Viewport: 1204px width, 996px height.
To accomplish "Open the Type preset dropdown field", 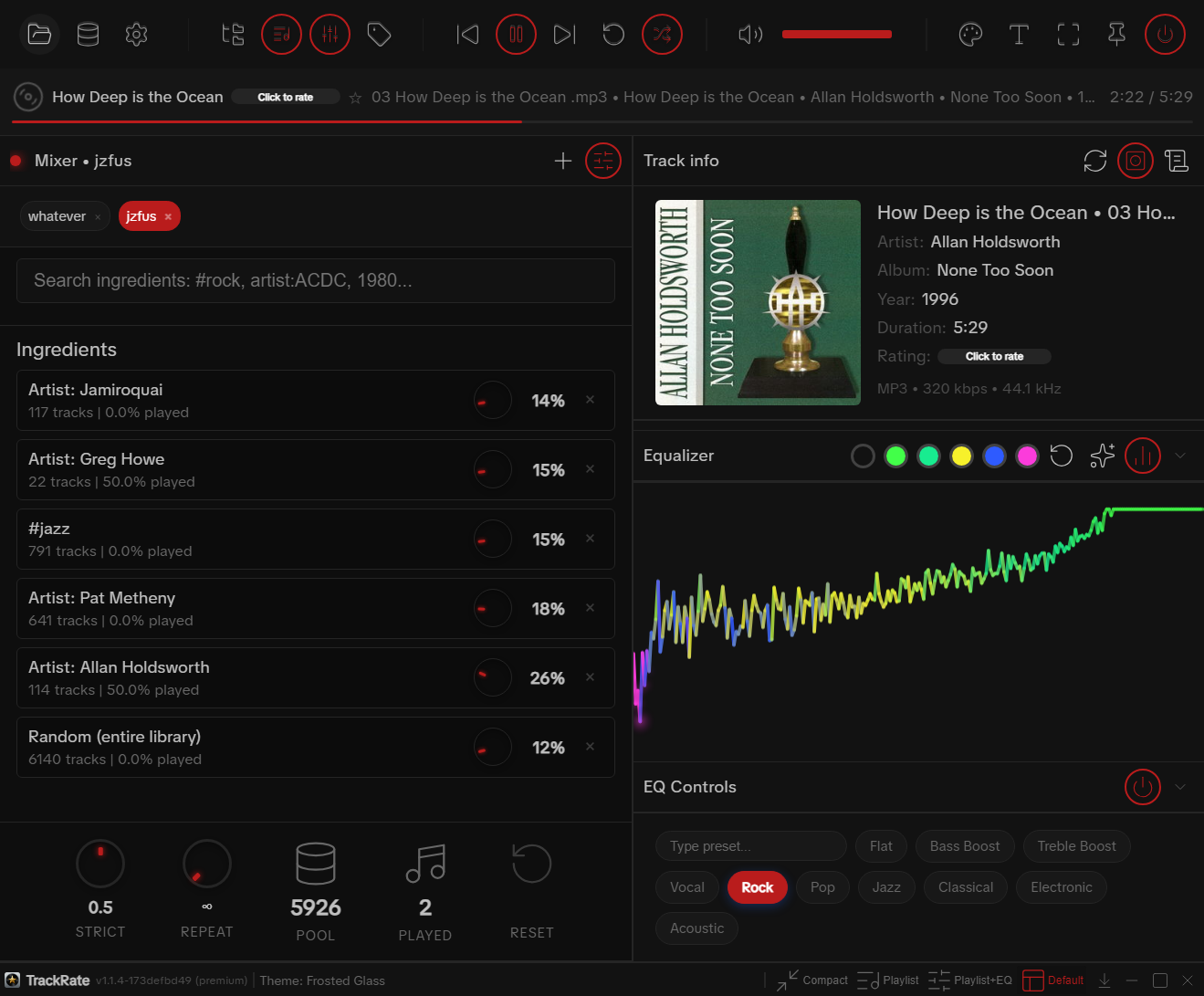I will point(750,846).
